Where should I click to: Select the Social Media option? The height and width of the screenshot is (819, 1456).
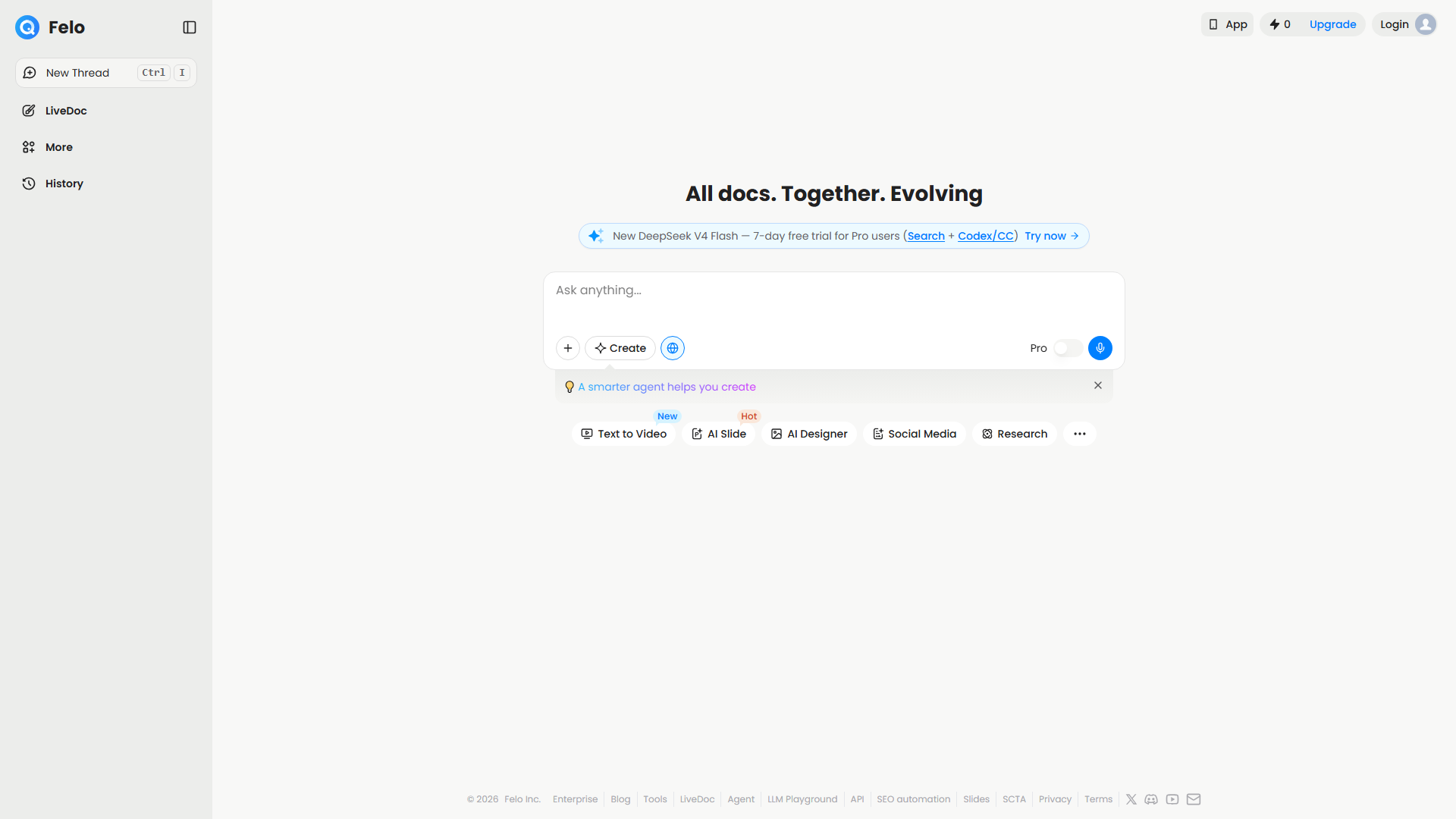(x=915, y=434)
